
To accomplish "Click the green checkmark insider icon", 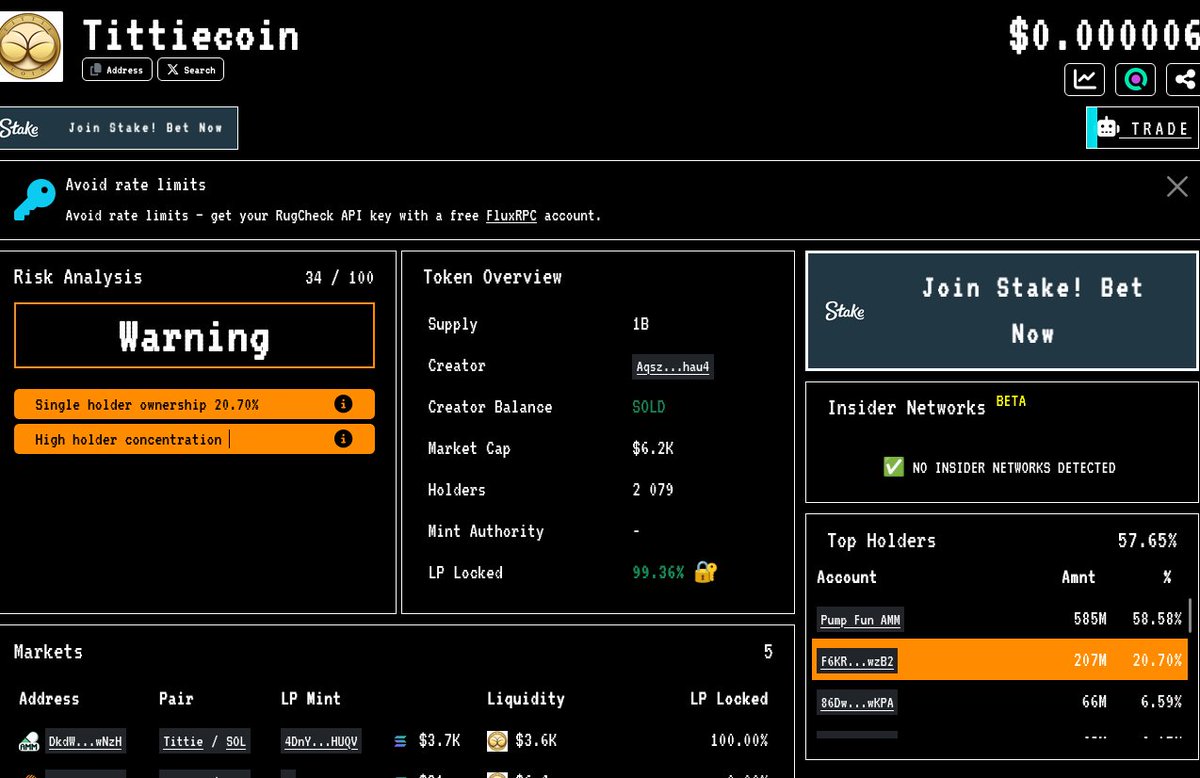I will pyautogui.click(x=893, y=467).
